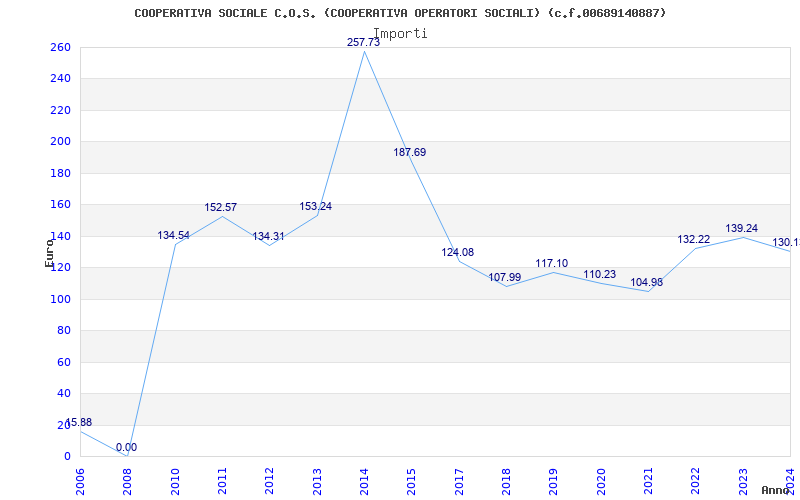800x500 pixels.
Task: Click the 2010 x-axis year label
Action: 174,481
